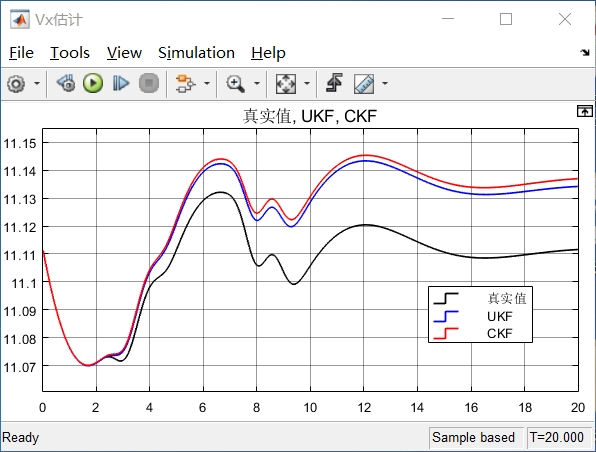Click the dock scope arrow at menu bar right
This screenshot has height=452, width=596.
click(x=585, y=52)
